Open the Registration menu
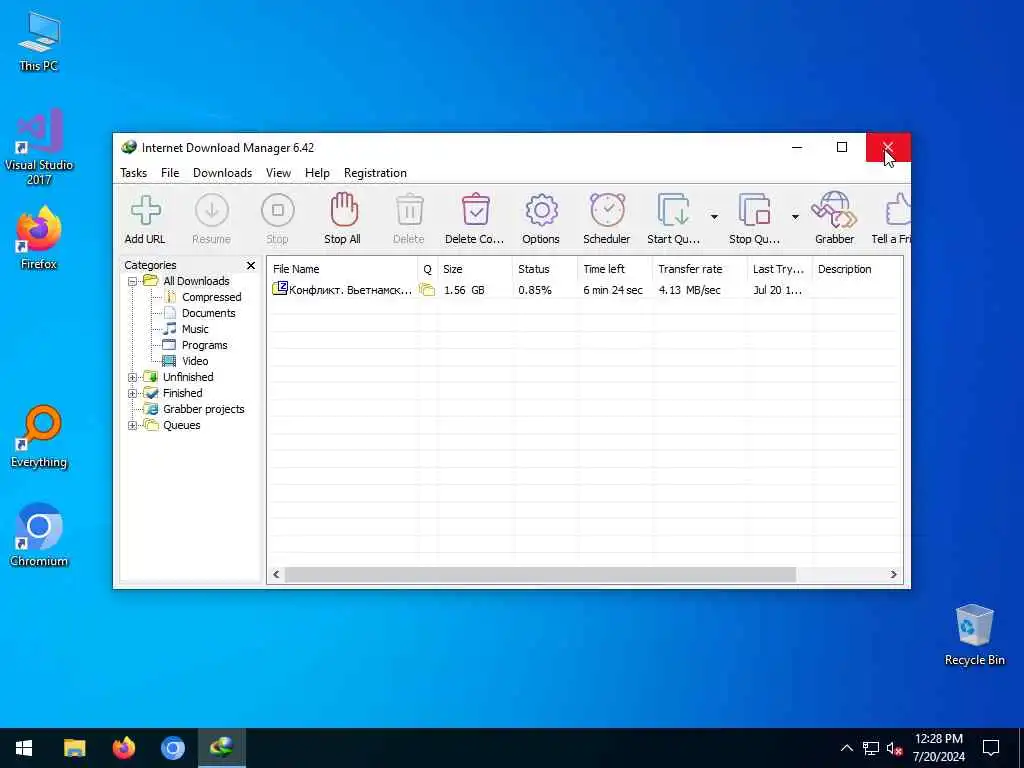The height and width of the screenshot is (768, 1024). (x=376, y=173)
